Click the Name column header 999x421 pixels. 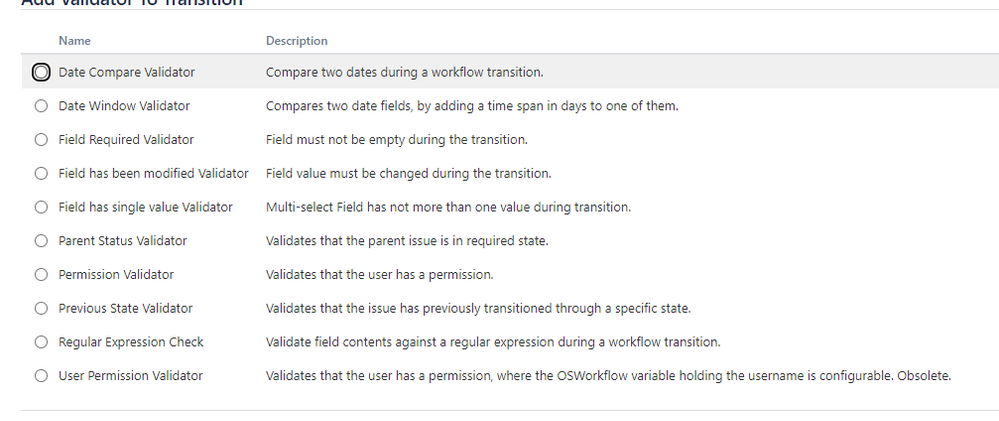click(x=75, y=41)
